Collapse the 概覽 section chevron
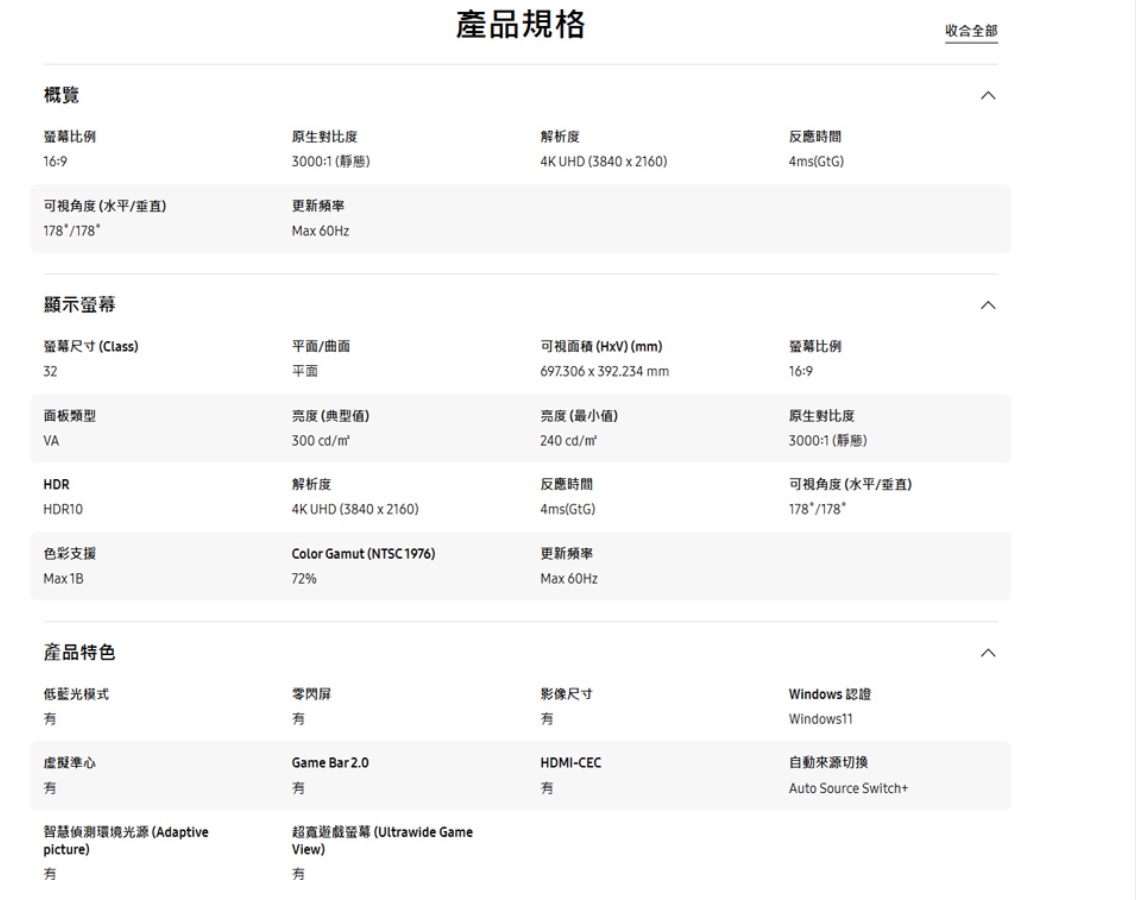This screenshot has height=900, width=1136. [x=988, y=96]
